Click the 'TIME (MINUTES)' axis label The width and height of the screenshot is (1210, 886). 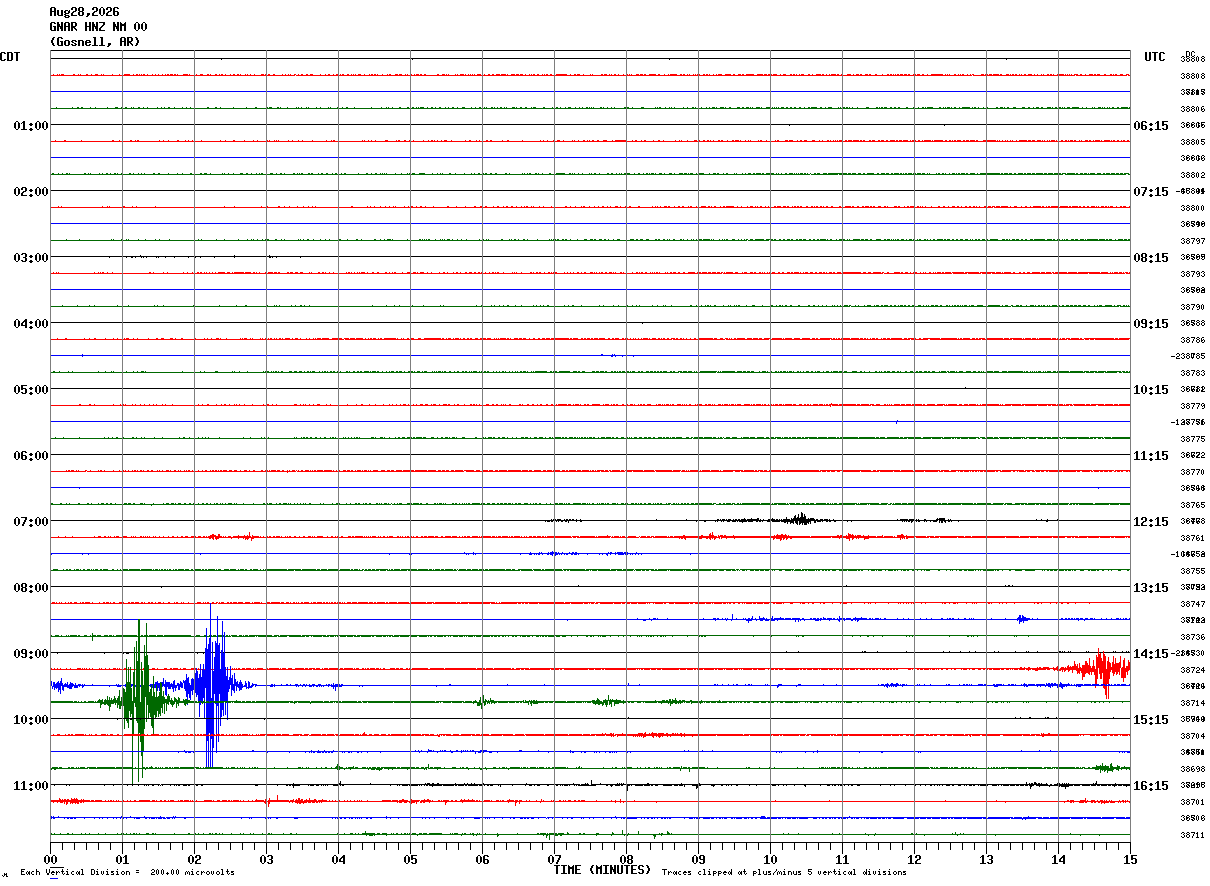pos(602,870)
